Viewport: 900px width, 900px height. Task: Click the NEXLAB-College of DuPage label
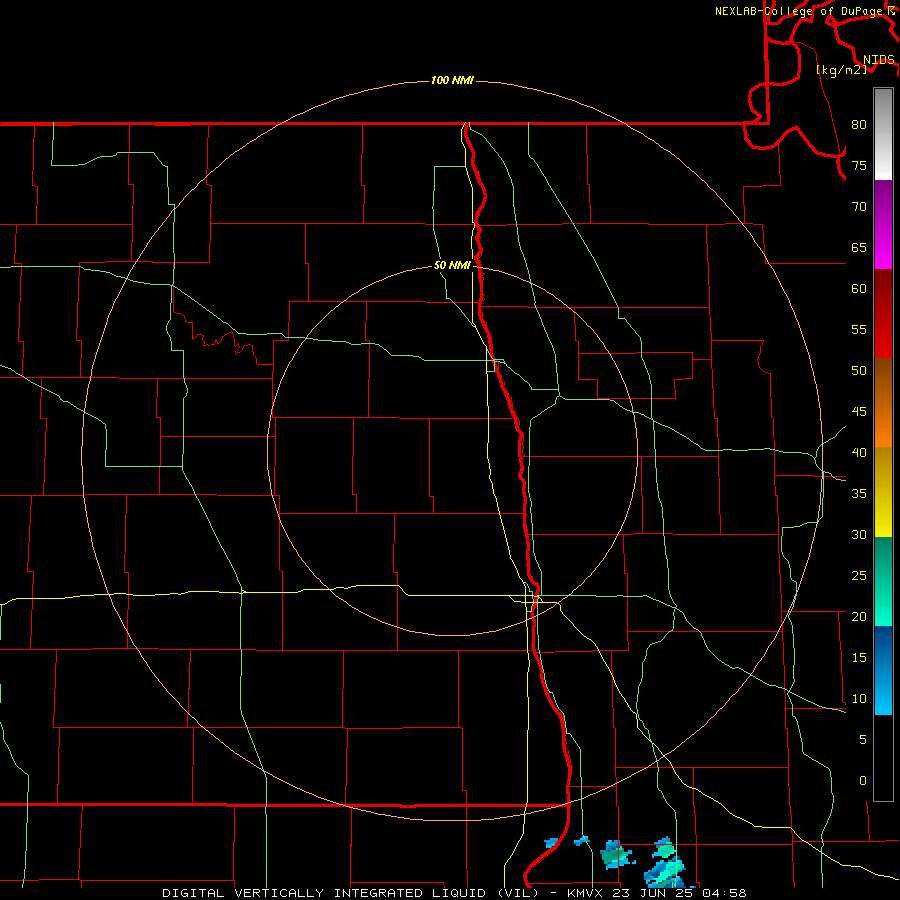click(805, 11)
